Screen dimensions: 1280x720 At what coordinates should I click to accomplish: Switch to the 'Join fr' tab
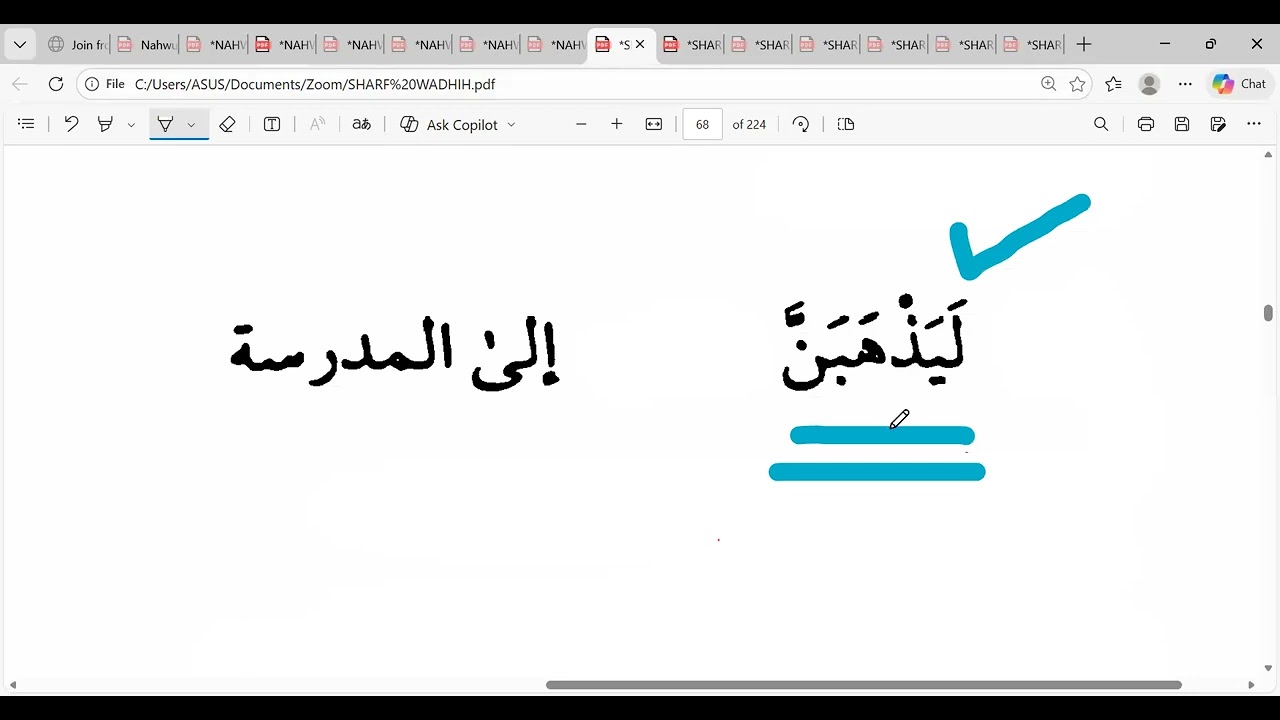pyautogui.click(x=77, y=44)
